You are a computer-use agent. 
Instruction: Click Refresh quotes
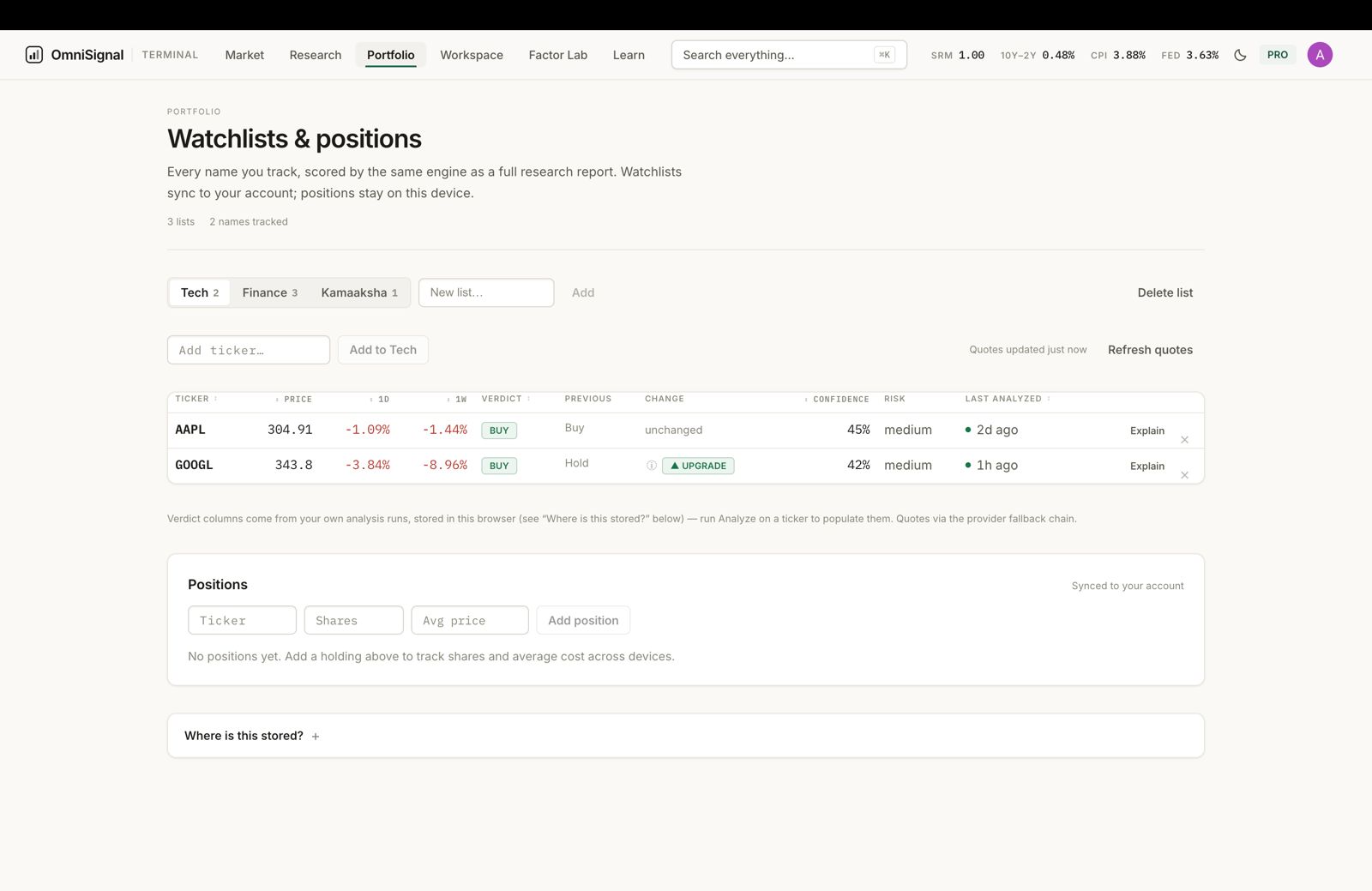pyautogui.click(x=1150, y=350)
